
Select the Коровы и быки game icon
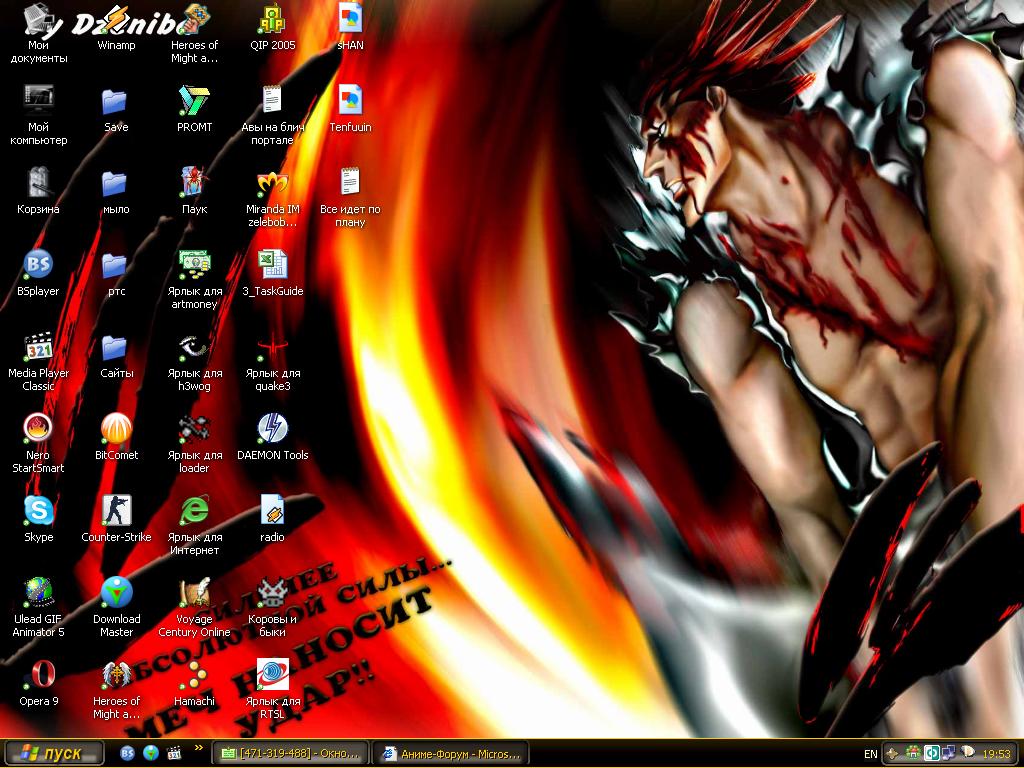[x=272, y=608]
